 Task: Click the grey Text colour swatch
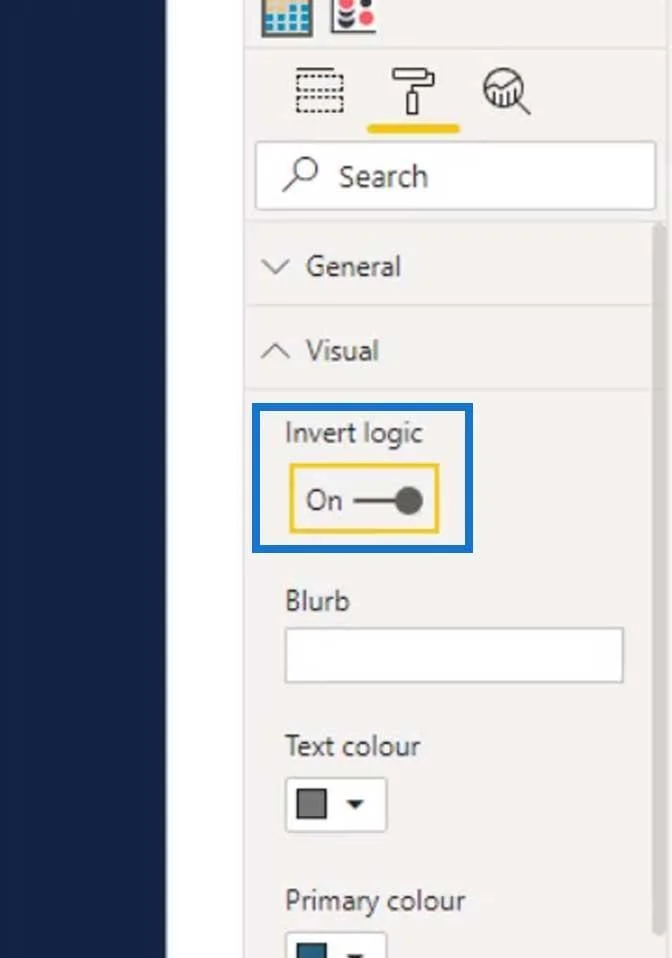tap(312, 803)
